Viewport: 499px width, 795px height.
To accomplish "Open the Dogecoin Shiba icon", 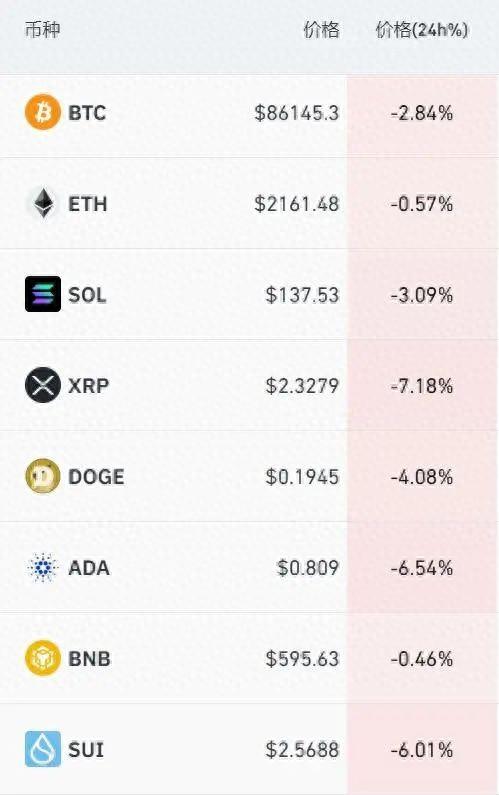I will click(43, 476).
